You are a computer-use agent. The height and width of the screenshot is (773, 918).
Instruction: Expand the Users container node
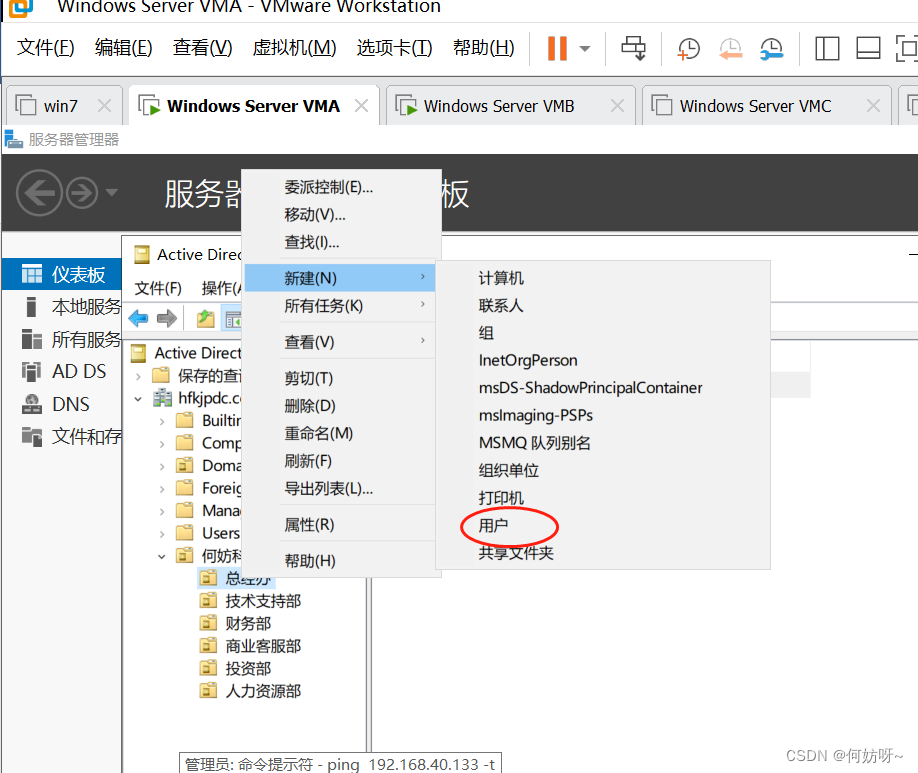162,533
